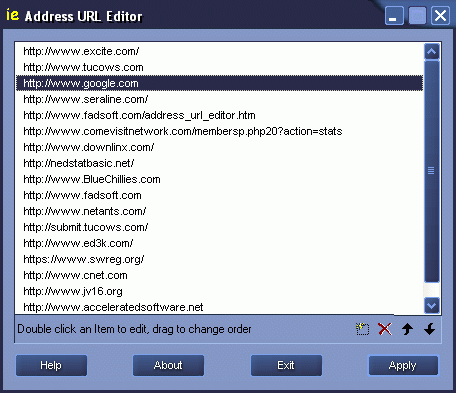Apply changes with the Apply button
Viewport: 456px width, 393px height.
point(403,365)
